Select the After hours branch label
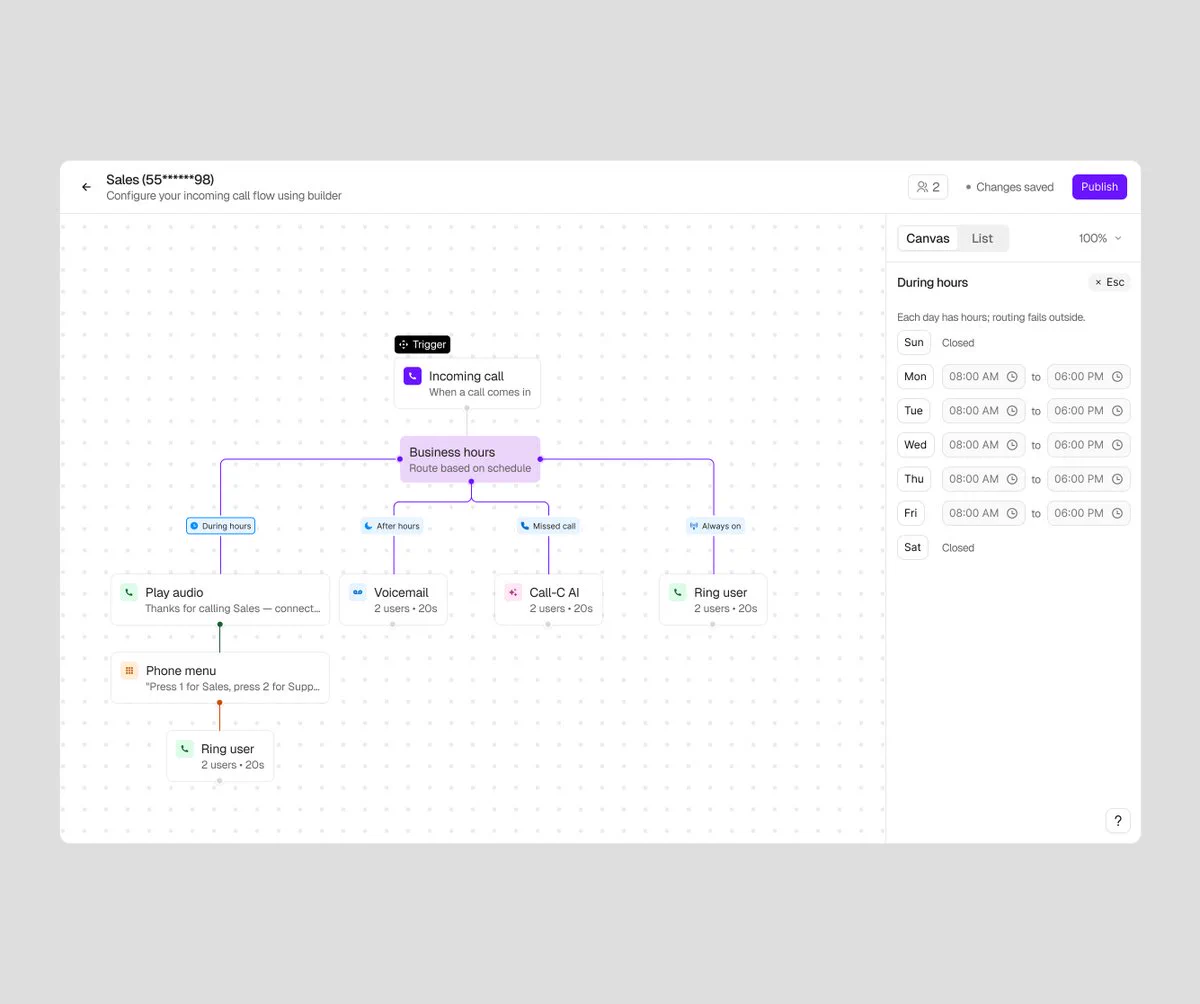 (392, 526)
